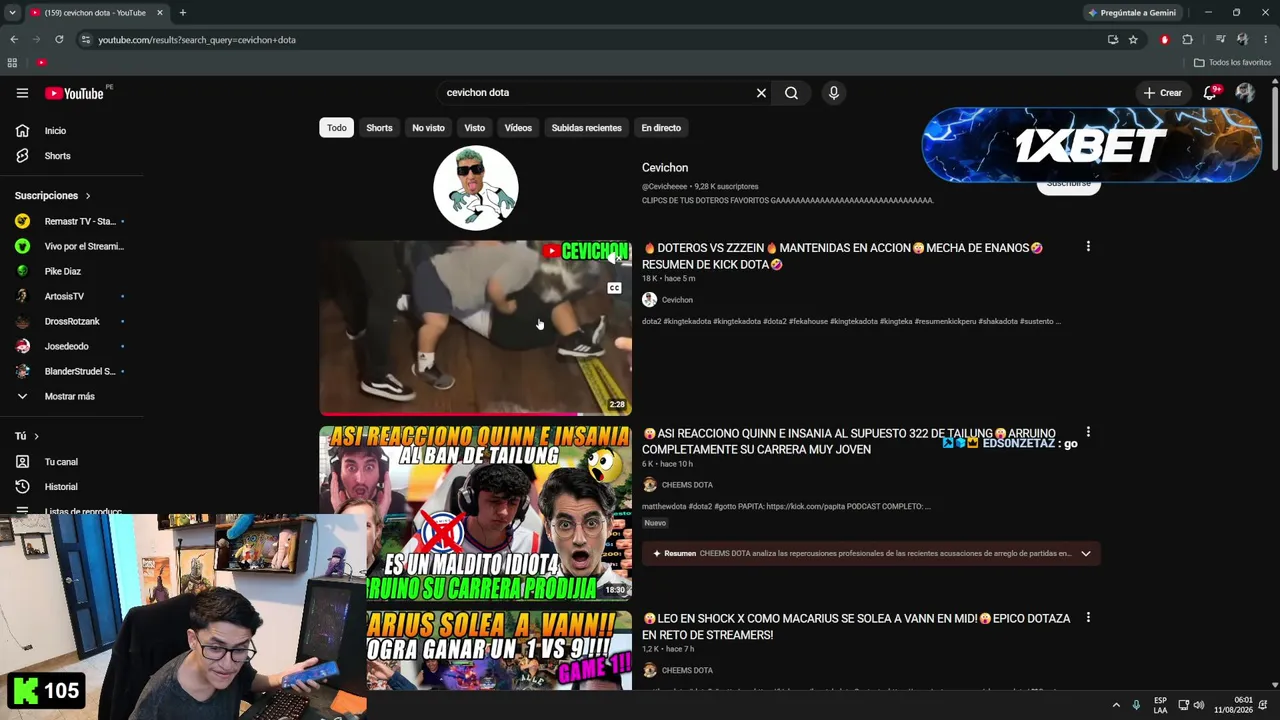This screenshot has height=720, width=1280.
Task: Click the Crear button
Action: click(x=1163, y=93)
